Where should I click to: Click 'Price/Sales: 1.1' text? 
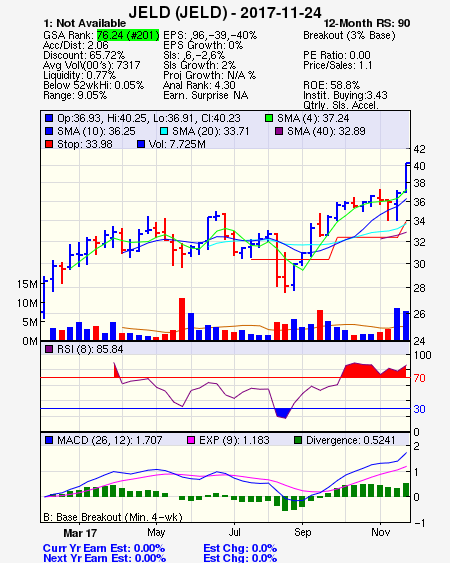(x=338, y=65)
